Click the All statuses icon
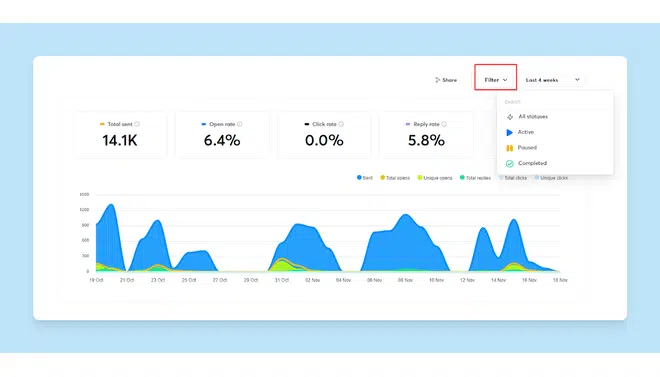This screenshot has height=377, width=660. pyautogui.click(x=510, y=117)
